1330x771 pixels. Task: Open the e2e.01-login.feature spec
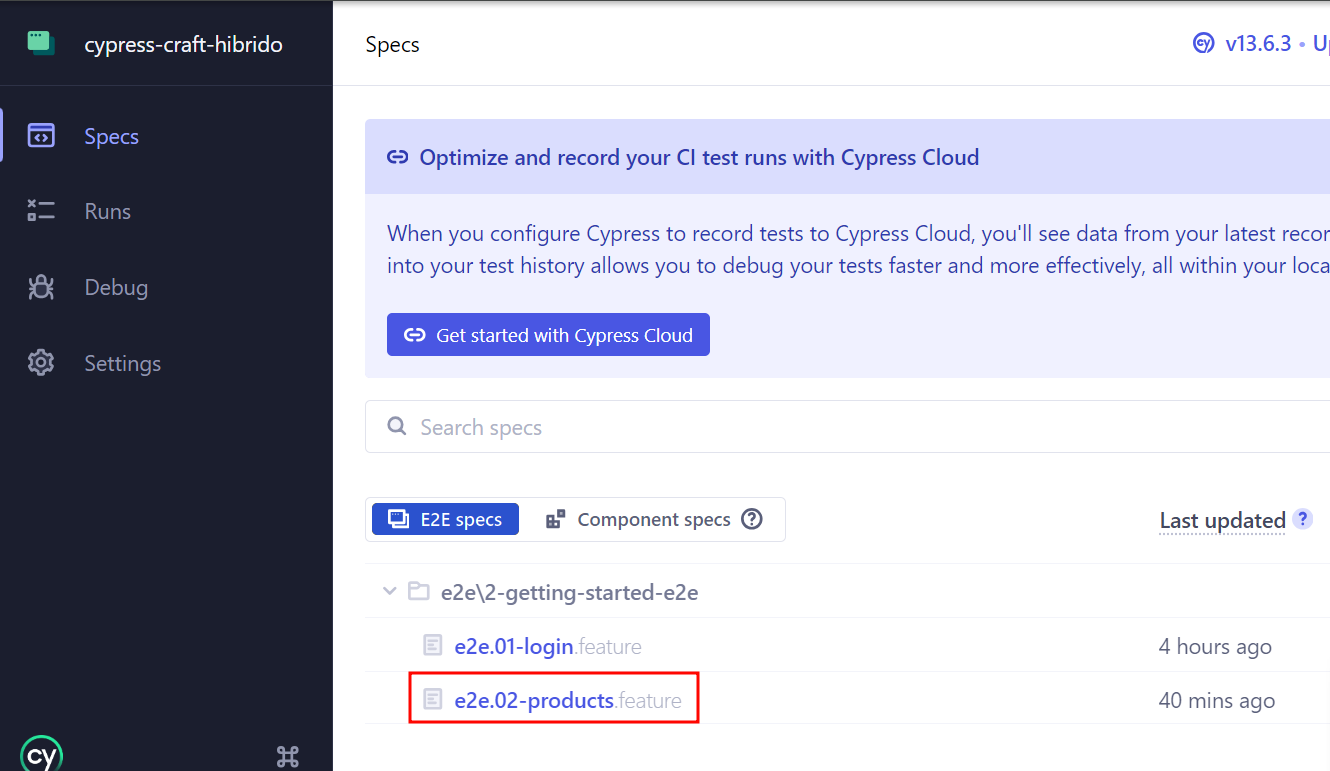tap(548, 646)
